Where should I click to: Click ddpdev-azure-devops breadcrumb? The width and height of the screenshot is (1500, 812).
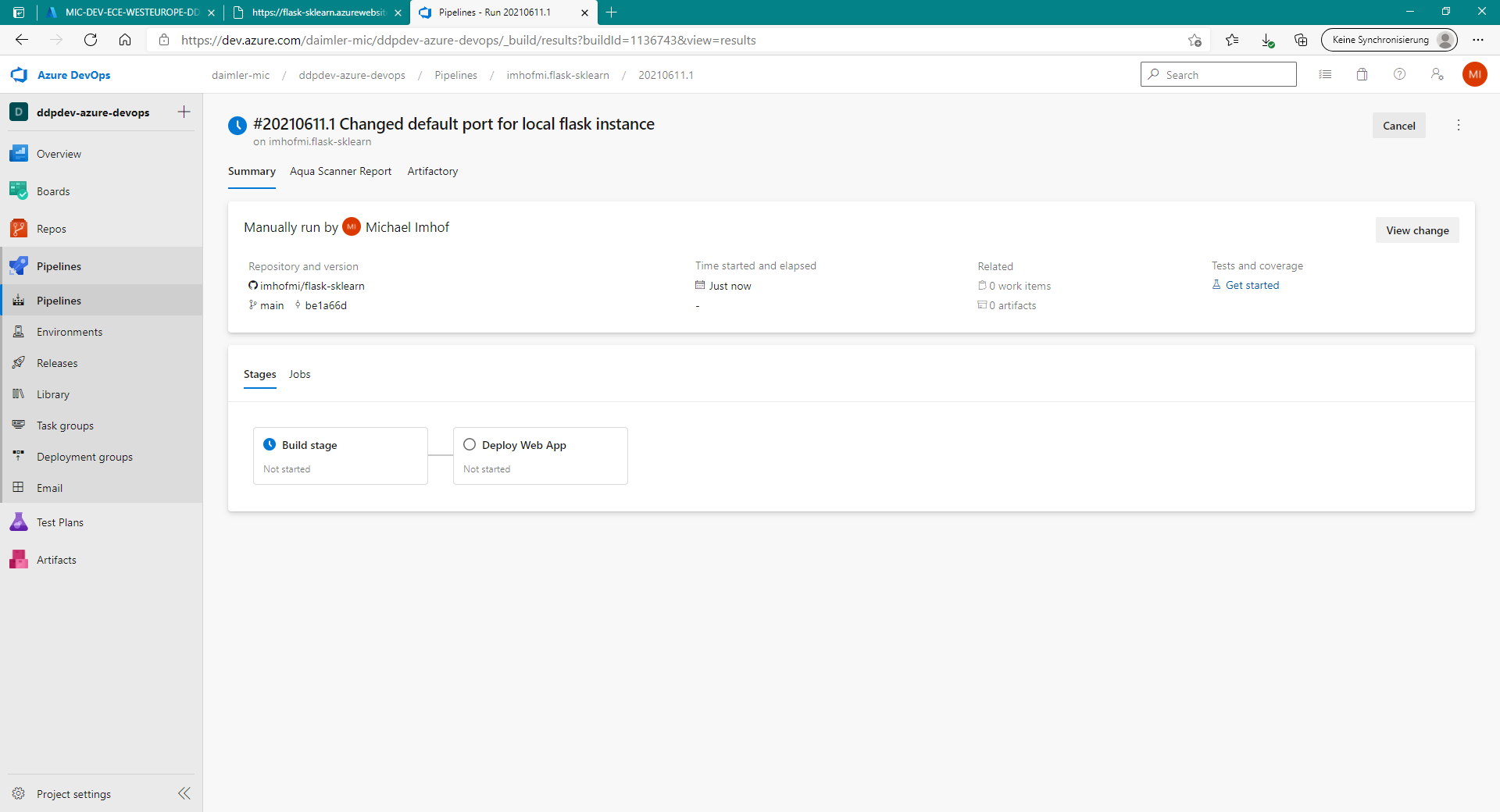(352, 75)
